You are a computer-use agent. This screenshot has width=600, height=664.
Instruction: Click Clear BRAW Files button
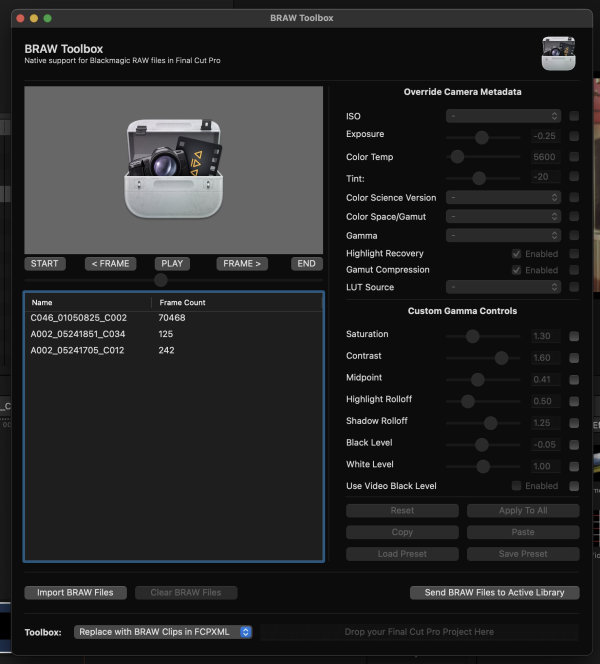(x=186, y=592)
